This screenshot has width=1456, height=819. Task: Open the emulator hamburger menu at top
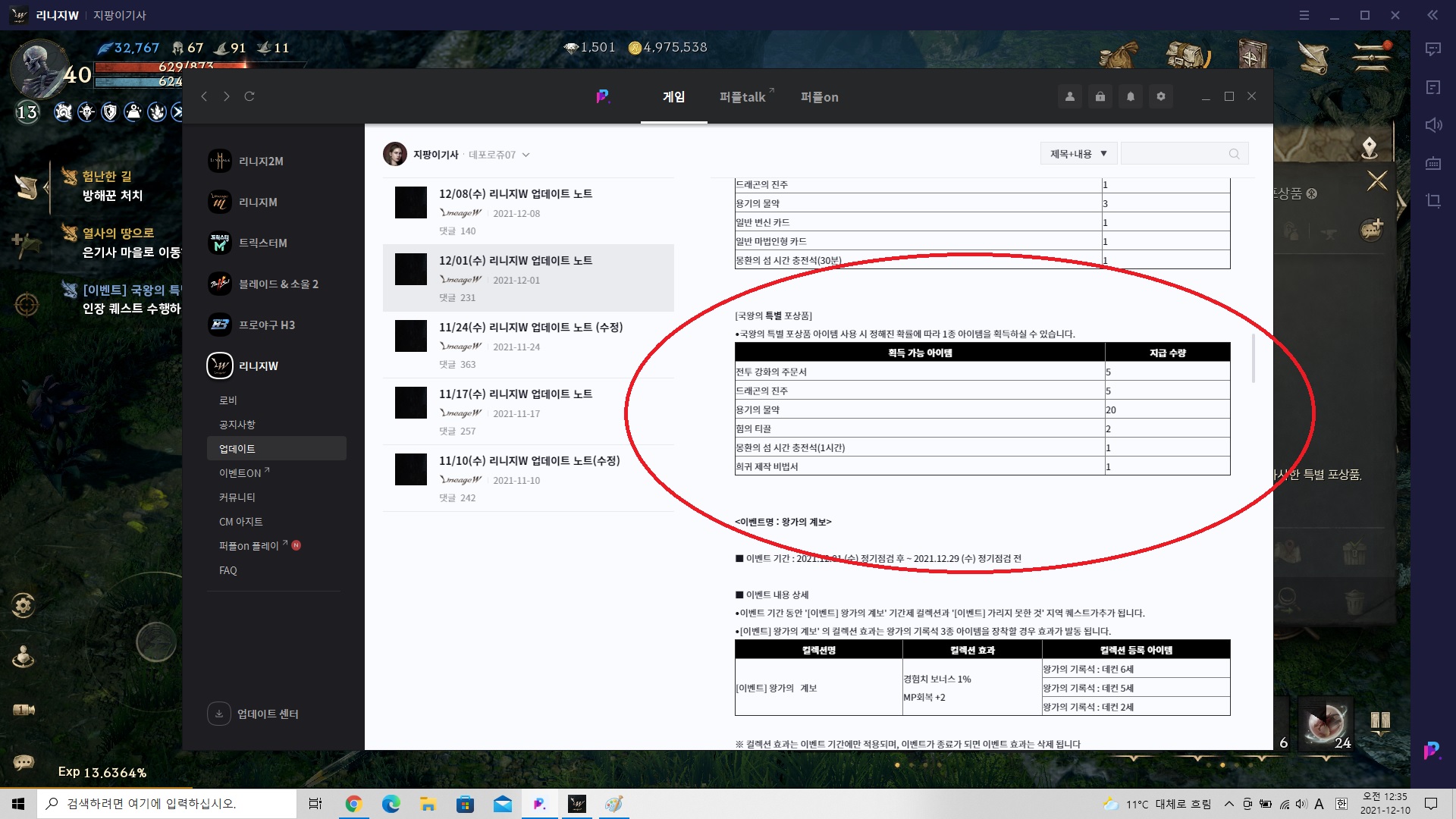coord(1304,15)
